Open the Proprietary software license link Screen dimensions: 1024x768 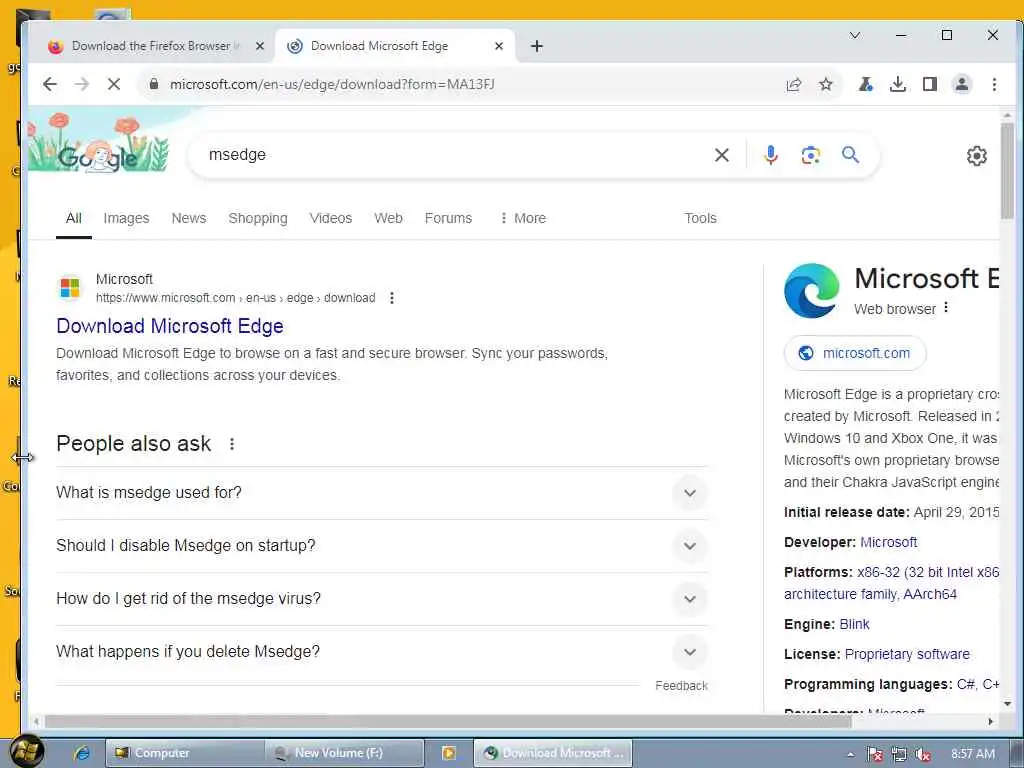pyautogui.click(x=907, y=654)
